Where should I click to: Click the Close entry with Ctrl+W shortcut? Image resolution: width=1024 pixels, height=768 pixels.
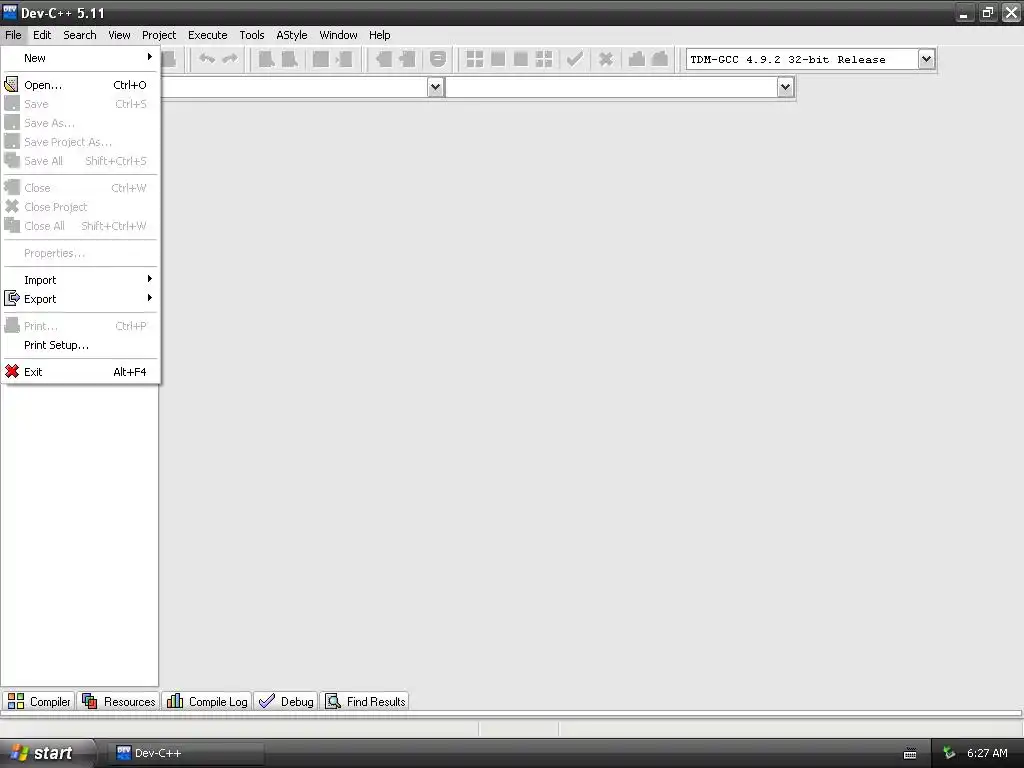80,188
